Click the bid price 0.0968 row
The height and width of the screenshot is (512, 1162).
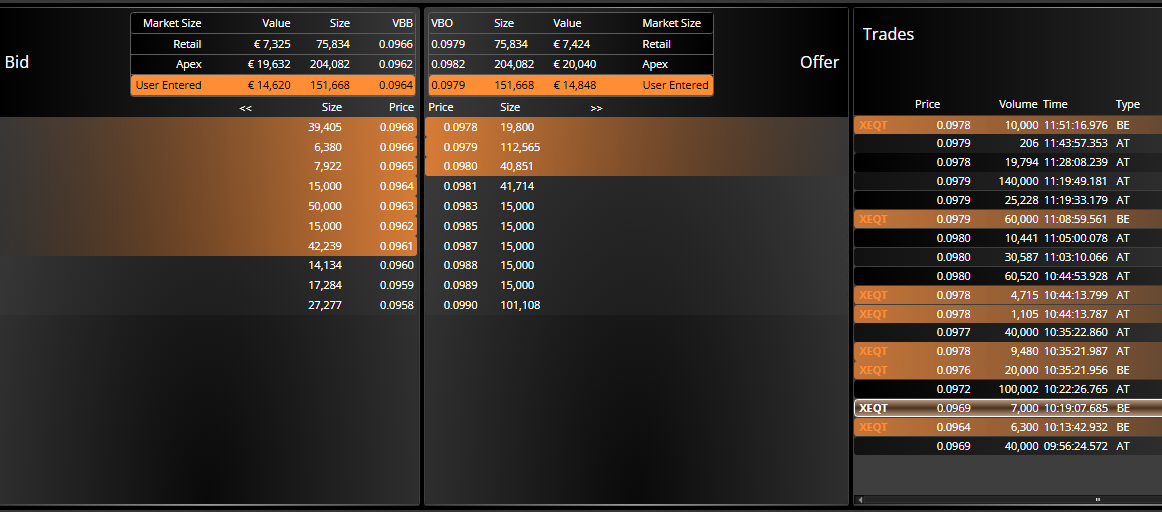pyautogui.click(x=209, y=127)
